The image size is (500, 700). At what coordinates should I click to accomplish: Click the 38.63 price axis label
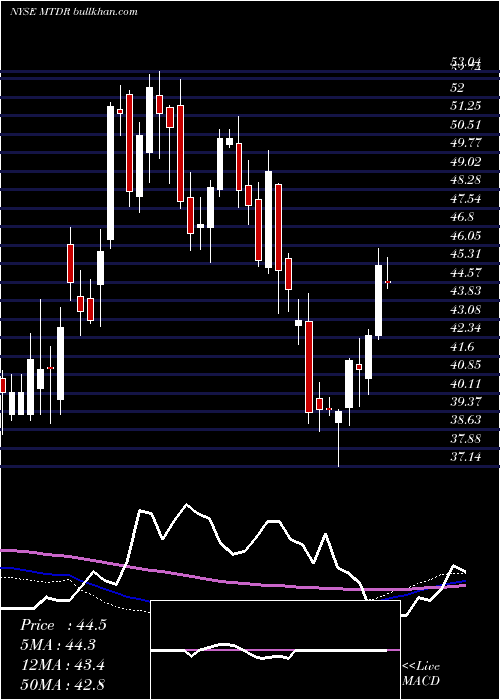466,420
